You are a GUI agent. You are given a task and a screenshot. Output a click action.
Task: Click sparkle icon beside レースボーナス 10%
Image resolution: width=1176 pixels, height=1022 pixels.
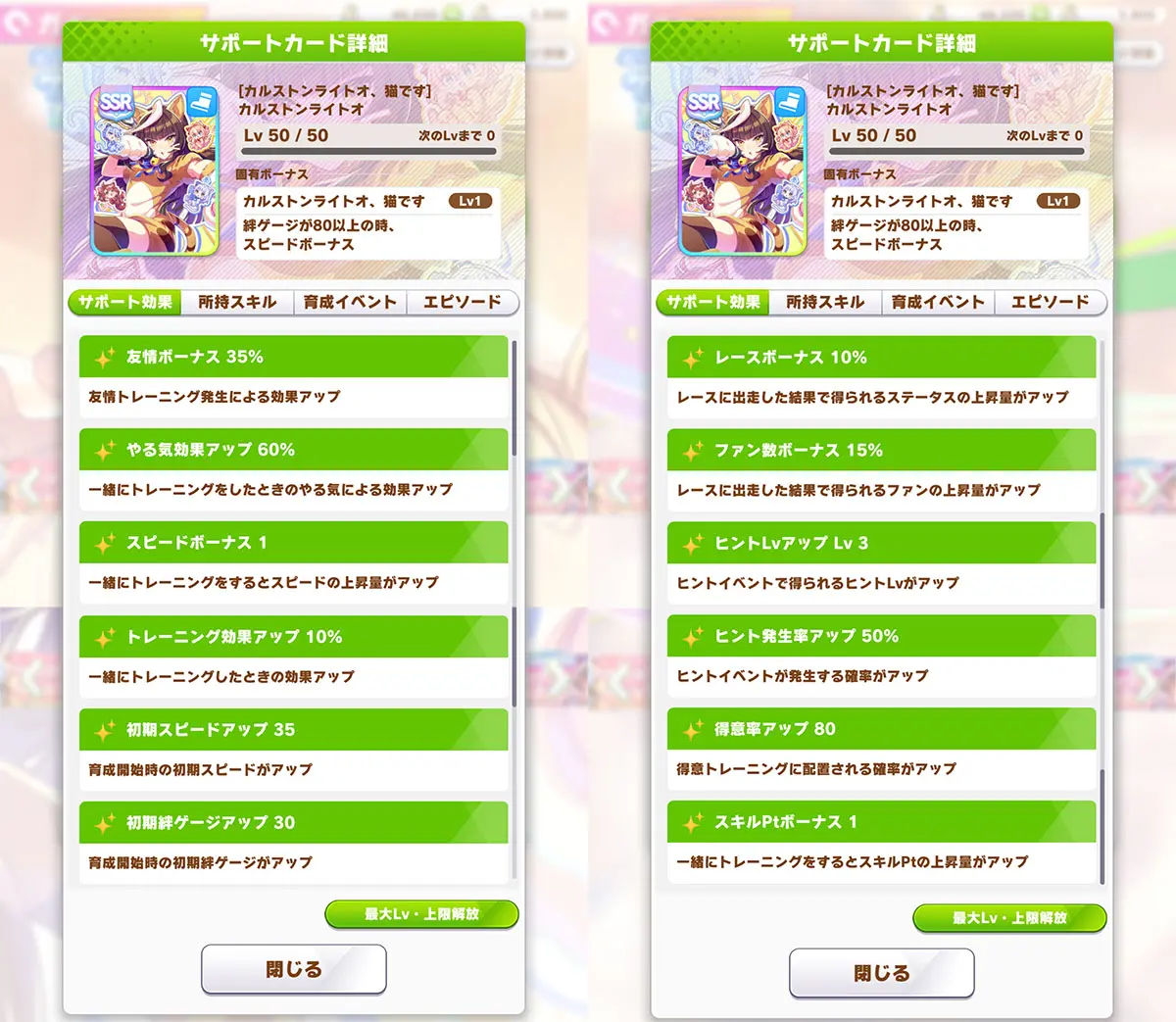point(693,359)
